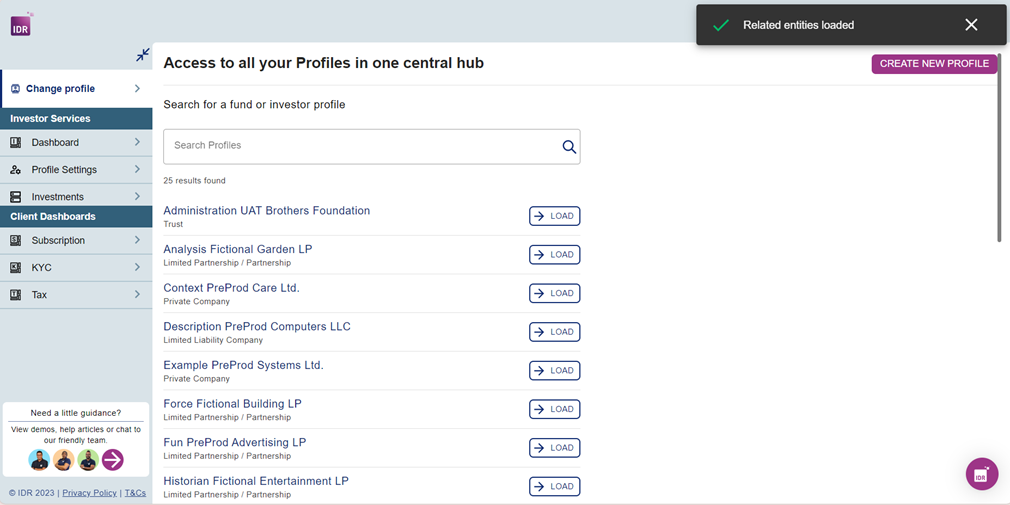Click the vertical scrollbar on the right
1010x505 pixels.
(998, 160)
